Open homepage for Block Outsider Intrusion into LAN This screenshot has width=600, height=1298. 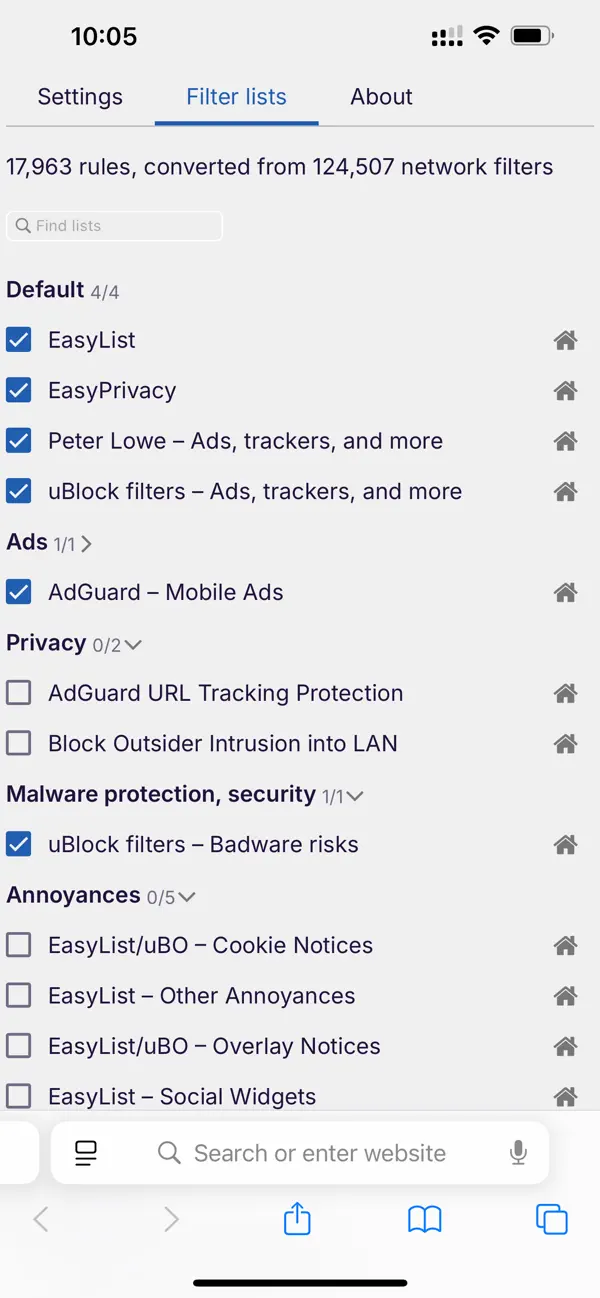tap(565, 743)
